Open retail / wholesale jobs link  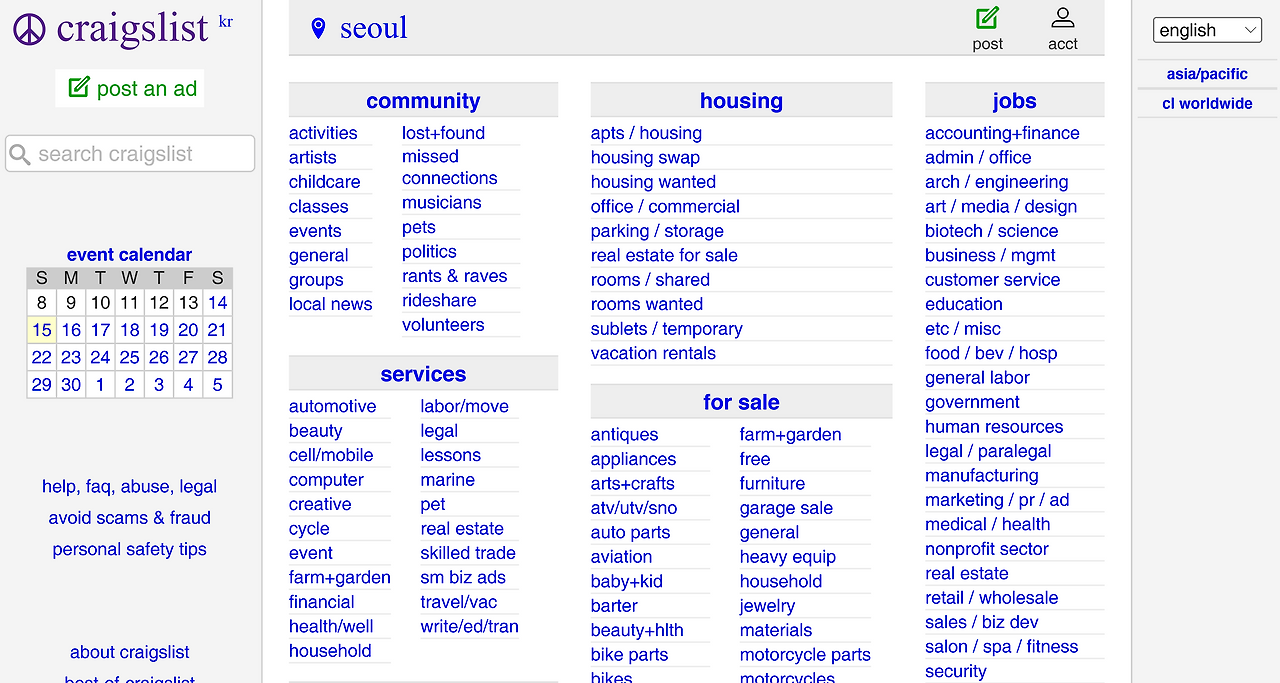pos(991,598)
